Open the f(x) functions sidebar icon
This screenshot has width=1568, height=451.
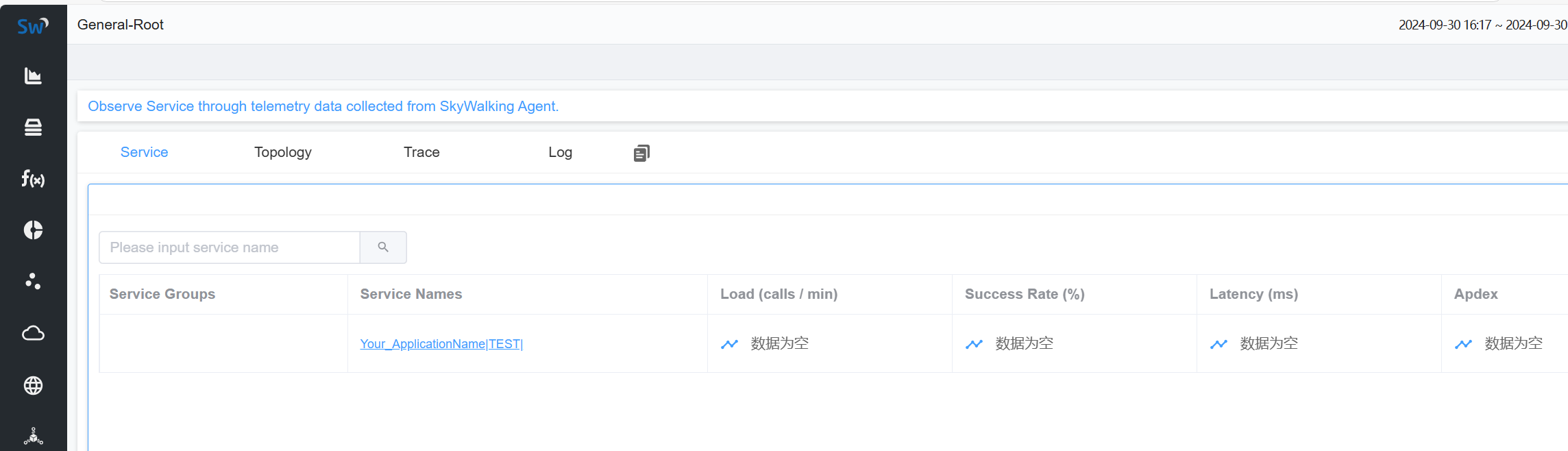[33, 179]
